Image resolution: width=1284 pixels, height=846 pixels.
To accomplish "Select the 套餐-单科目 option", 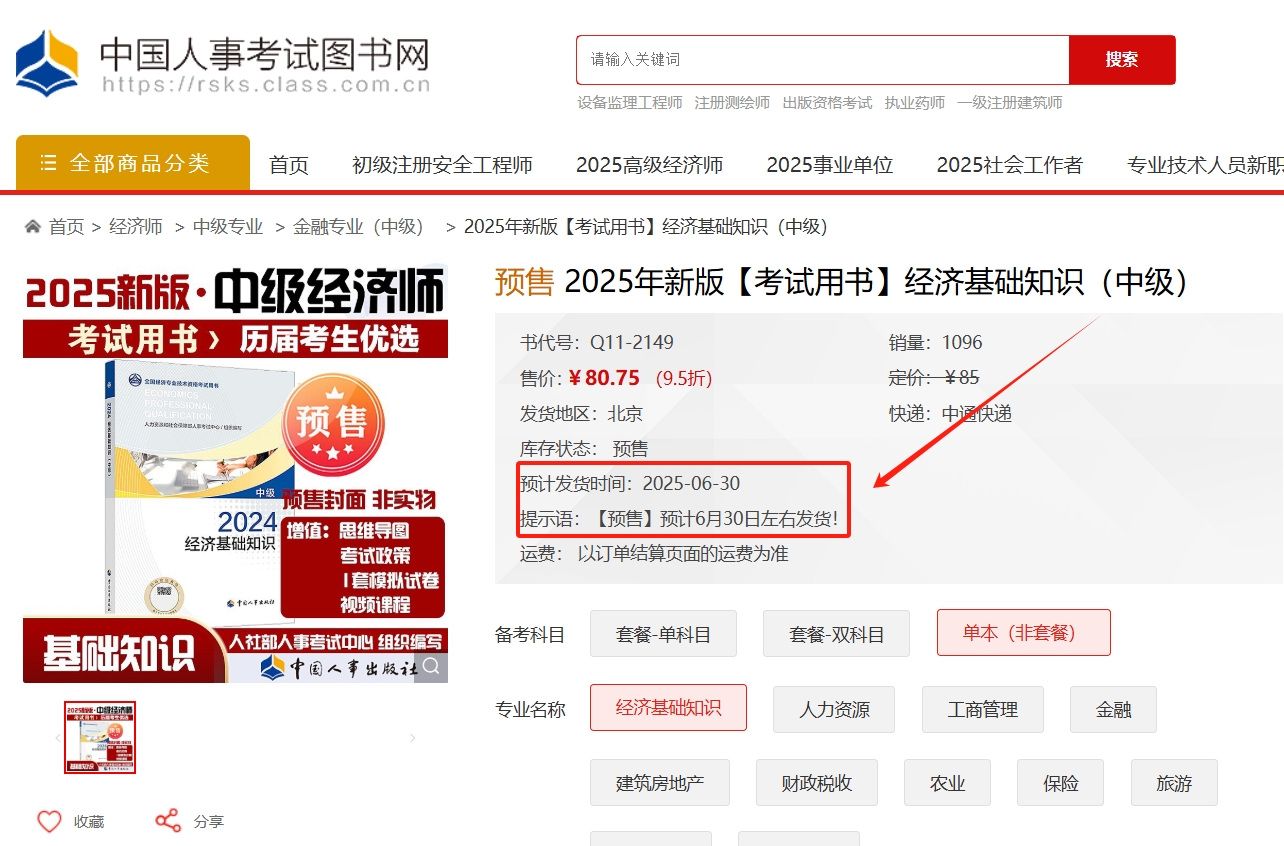I will click(663, 633).
